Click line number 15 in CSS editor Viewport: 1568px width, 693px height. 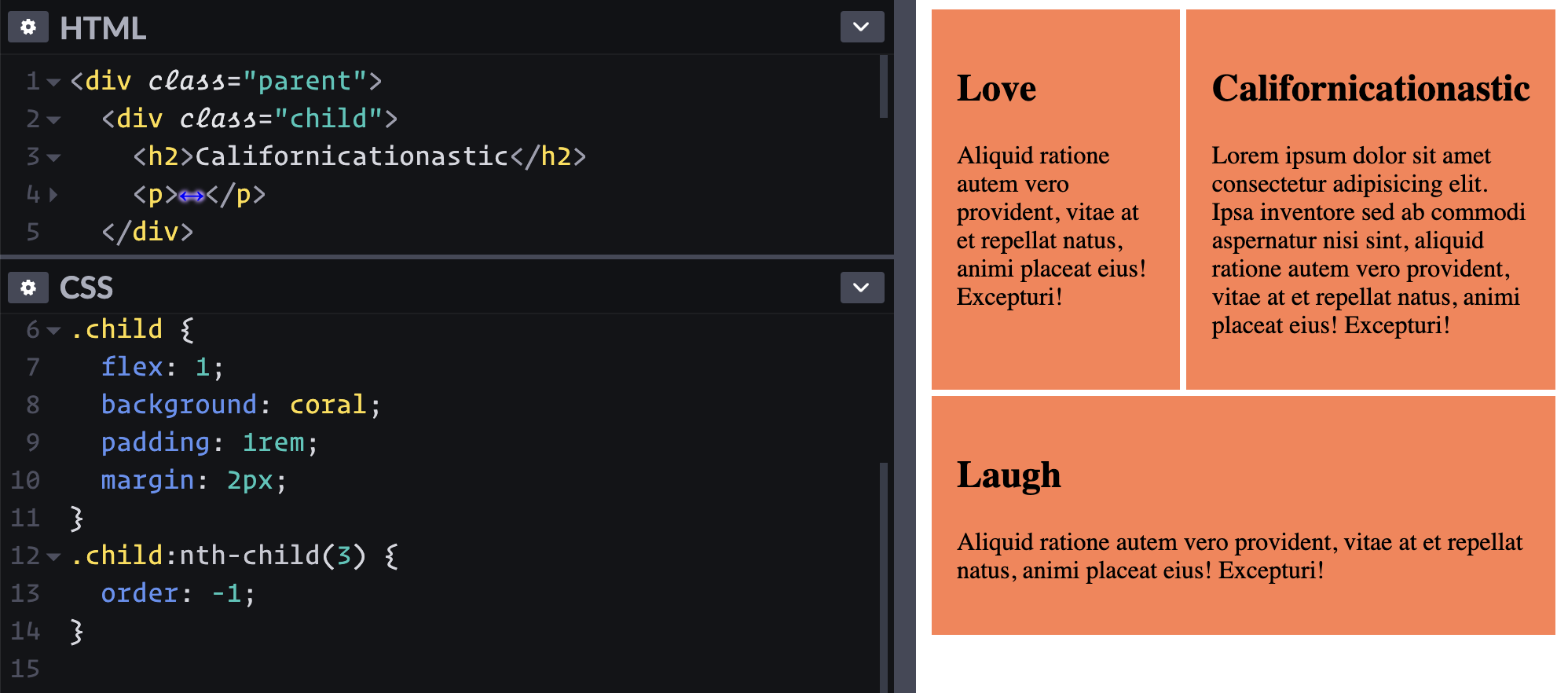(25, 669)
